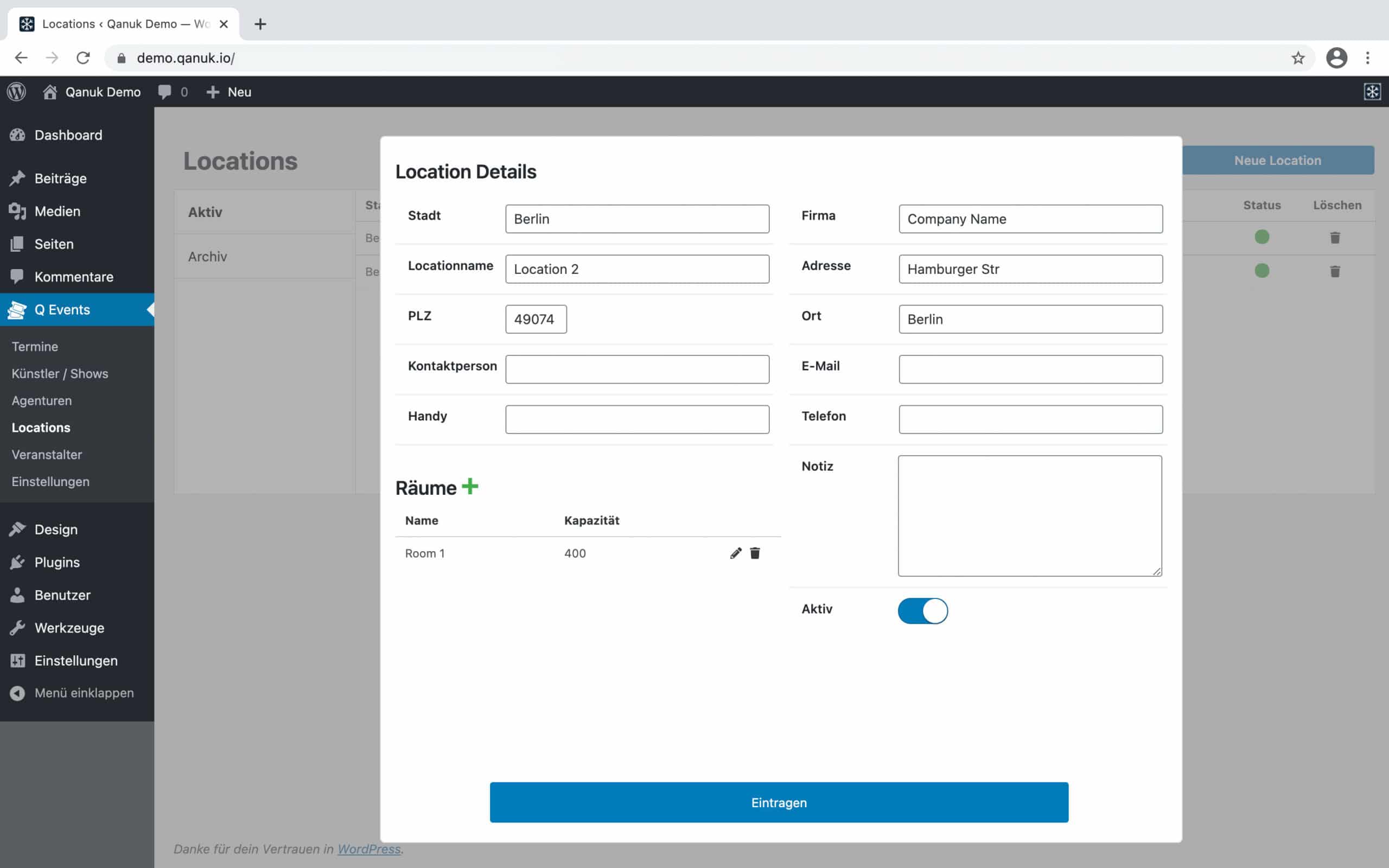
Task: Toggle the Aktiv switch off
Action: 922,611
